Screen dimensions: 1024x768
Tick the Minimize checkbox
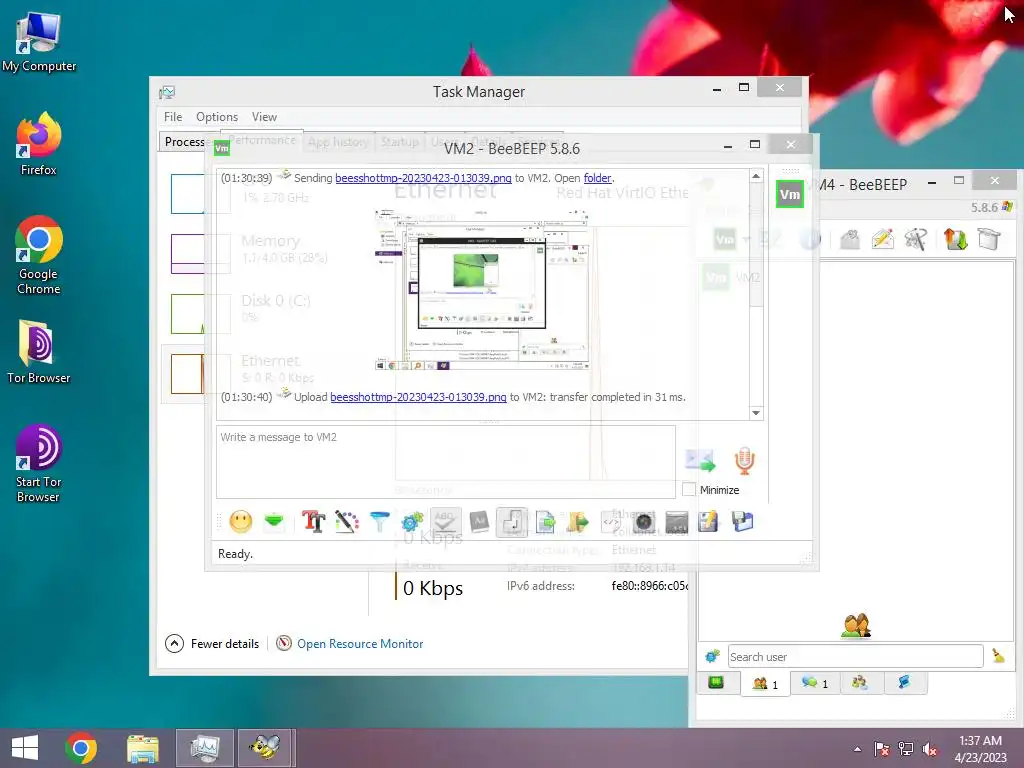(x=688, y=490)
